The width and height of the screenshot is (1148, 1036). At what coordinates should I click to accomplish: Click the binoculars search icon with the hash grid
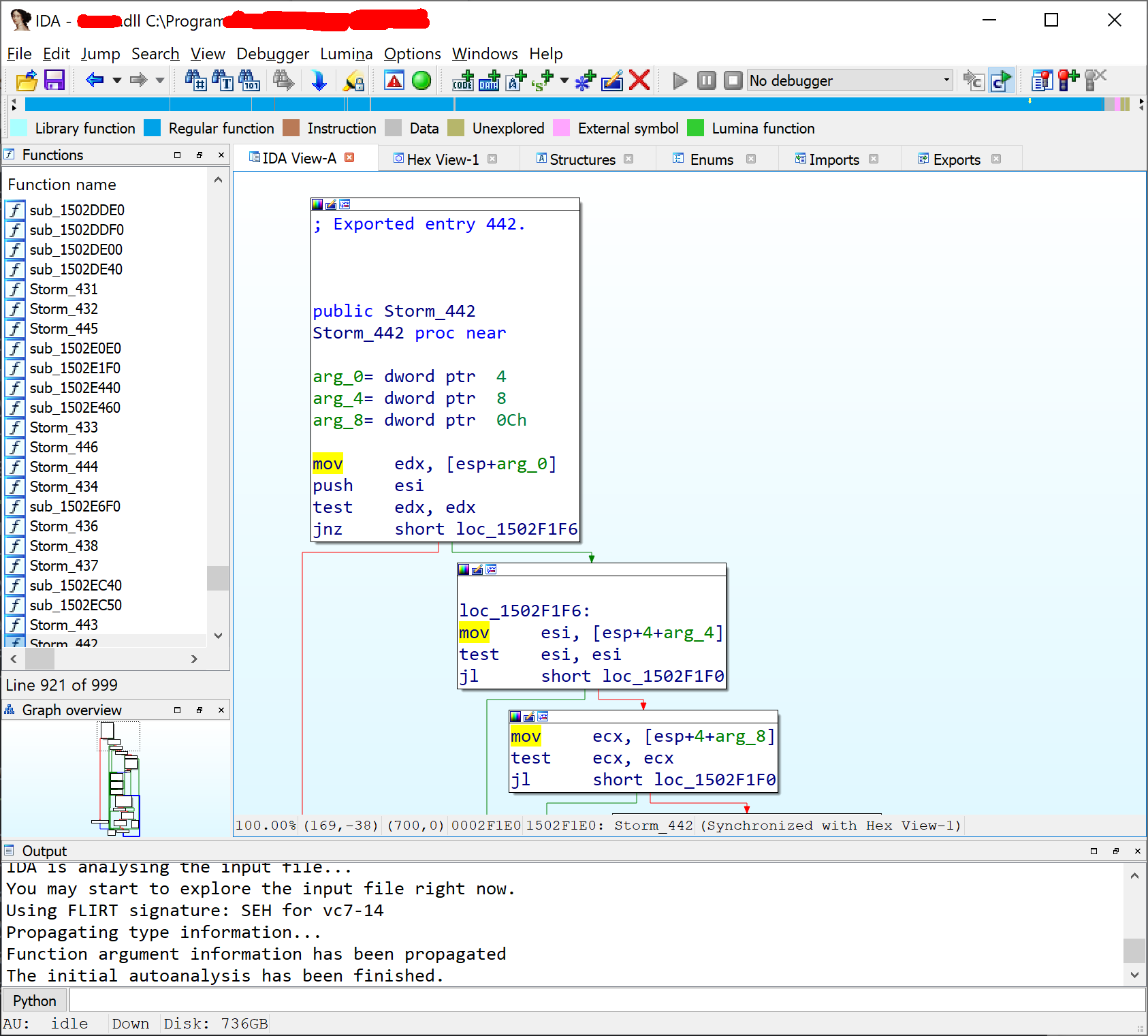tap(196, 80)
